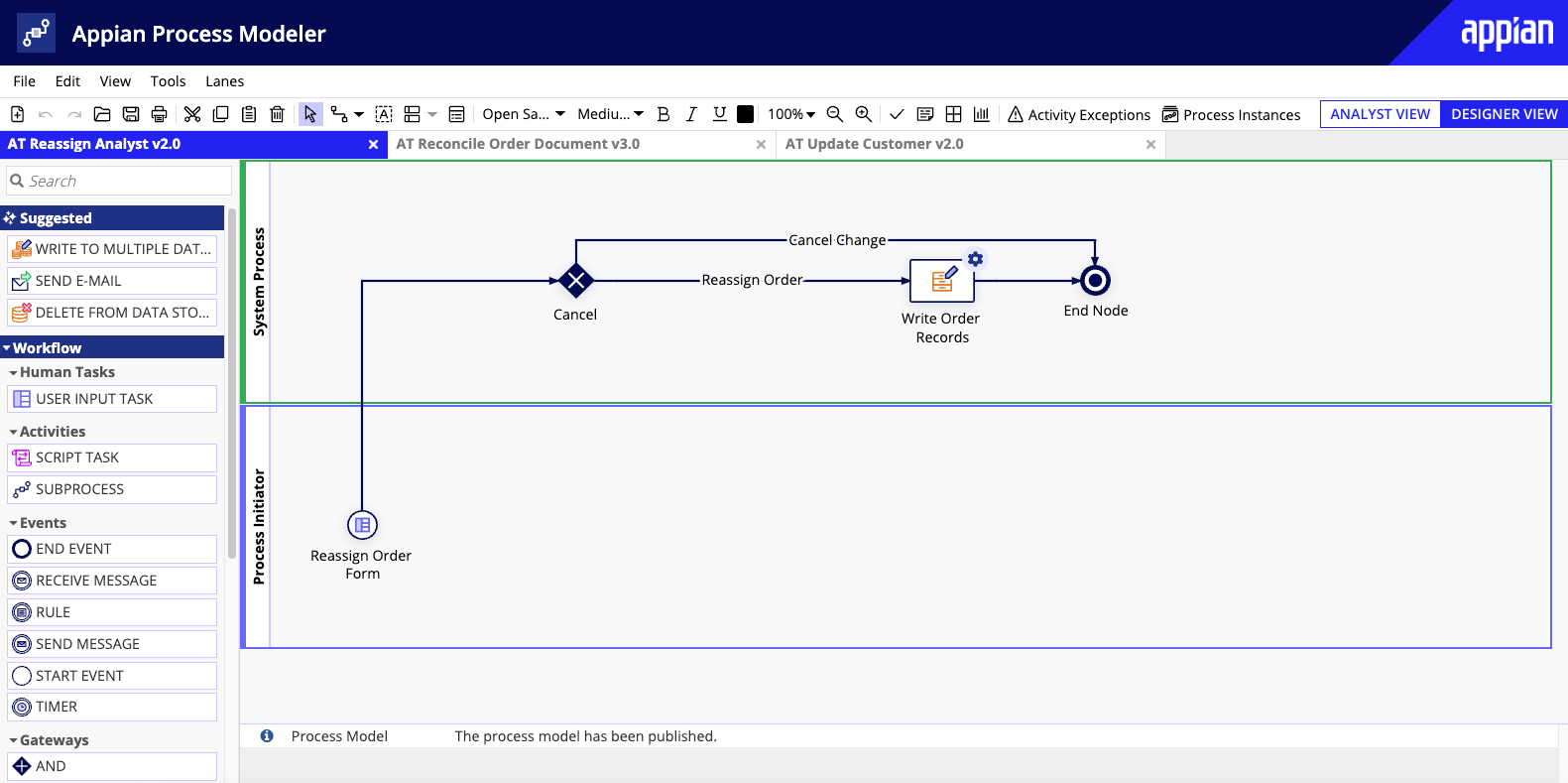This screenshot has width=1568, height=783.
Task: Select the connector tool
Action: pos(339,114)
